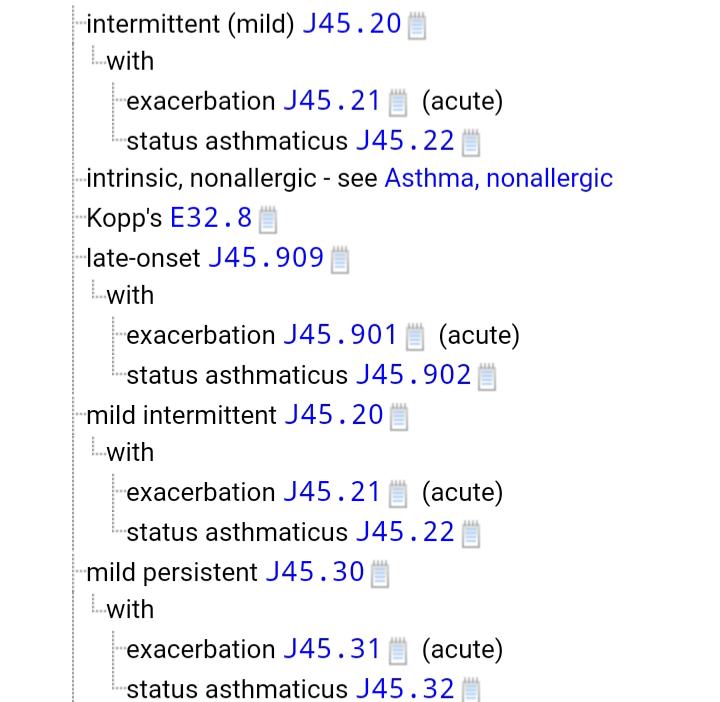This screenshot has width=720, height=702.
Task: Click the mild persistent J45.30 code link
Action: coord(314,572)
